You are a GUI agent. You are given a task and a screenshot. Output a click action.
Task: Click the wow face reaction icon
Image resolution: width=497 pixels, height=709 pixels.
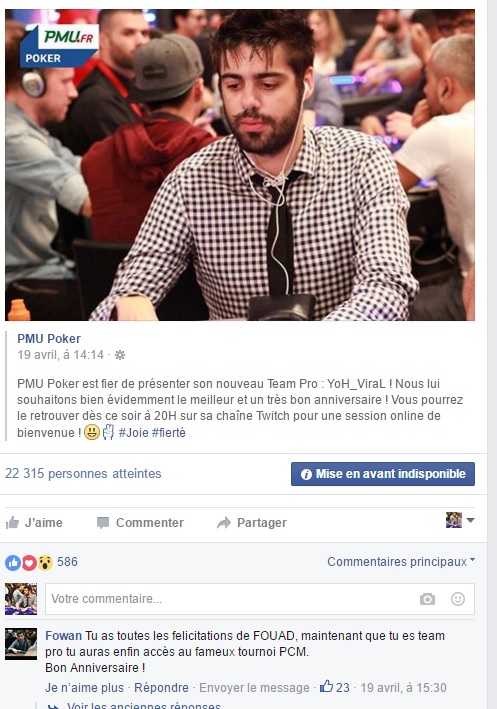pos(45,562)
